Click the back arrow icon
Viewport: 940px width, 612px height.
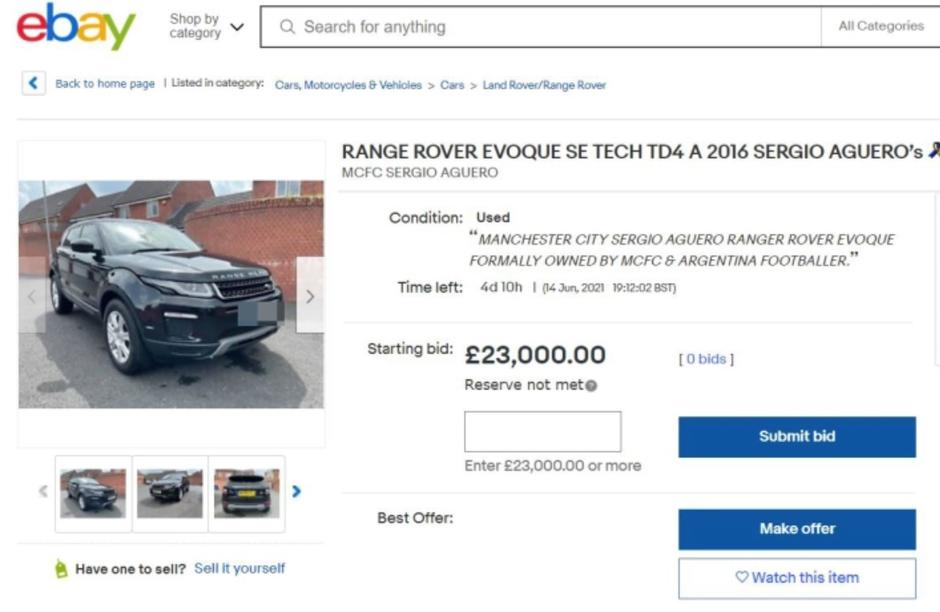(34, 84)
